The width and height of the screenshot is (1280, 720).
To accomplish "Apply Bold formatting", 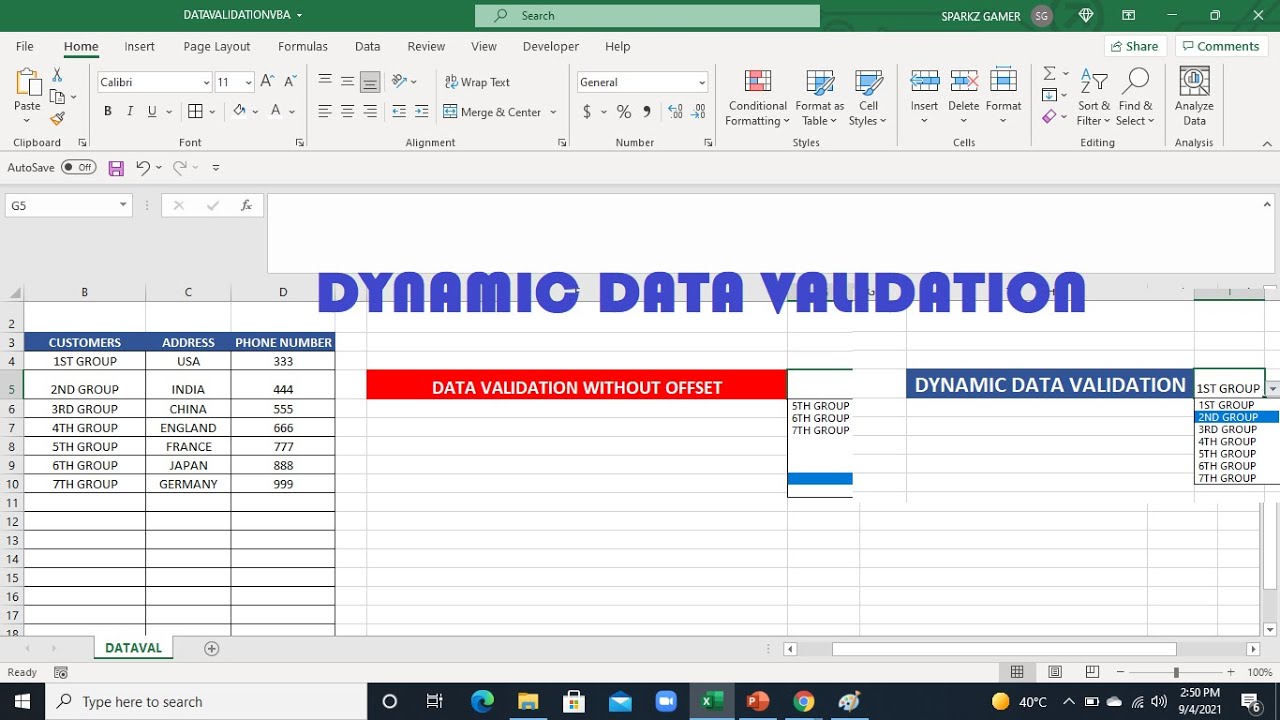I will pyautogui.click(x=108, y=112).
